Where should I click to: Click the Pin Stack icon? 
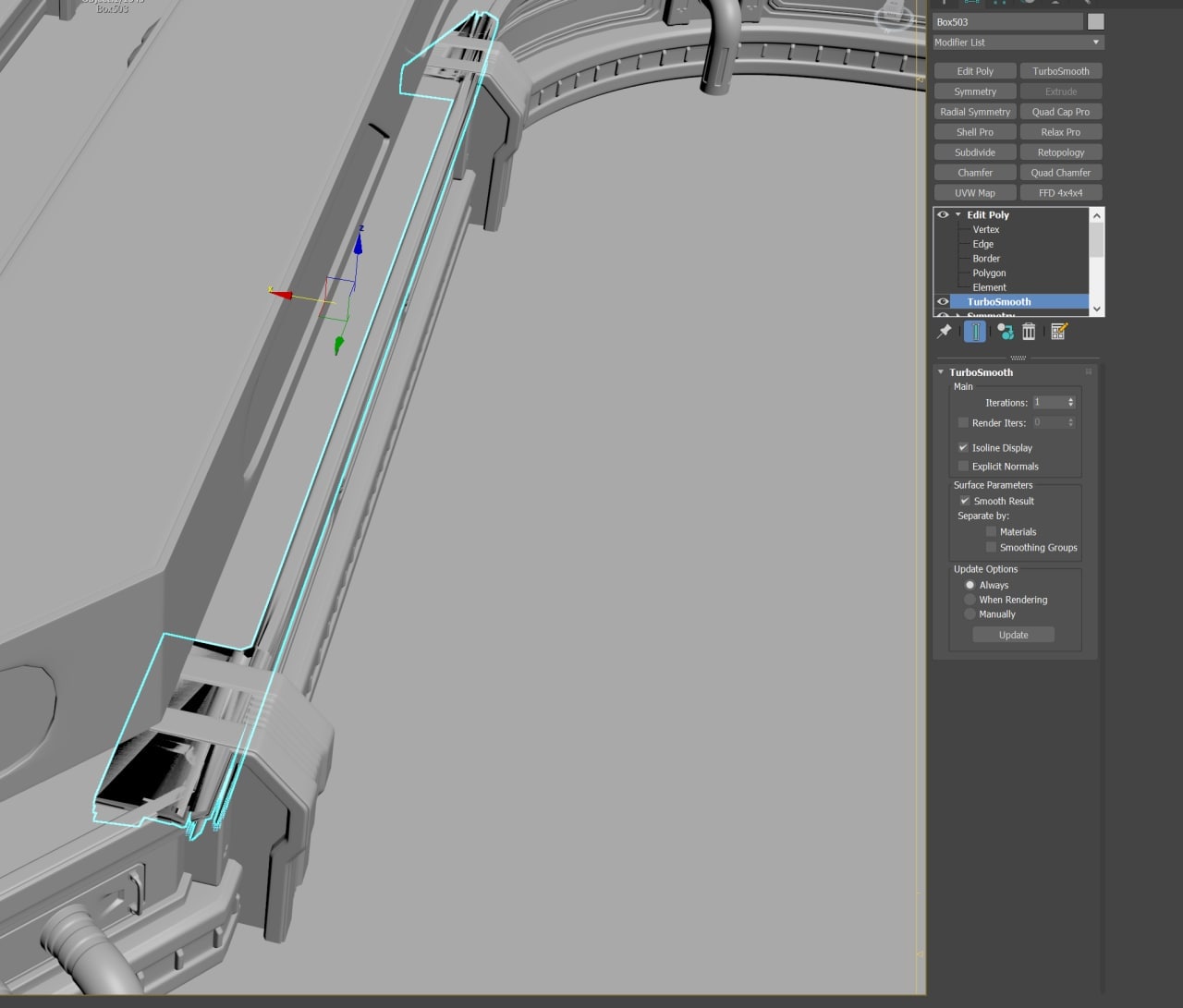[944, 331]
